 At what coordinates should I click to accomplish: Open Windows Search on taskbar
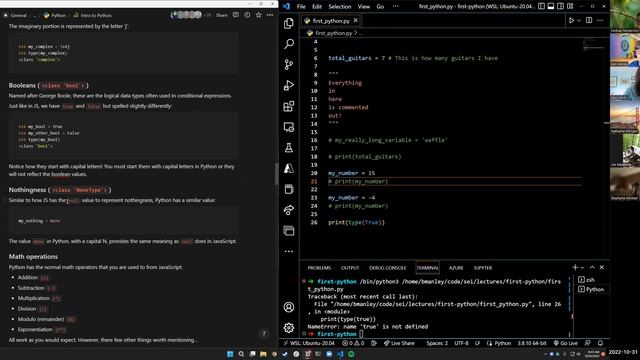click(x=241, y=354)
